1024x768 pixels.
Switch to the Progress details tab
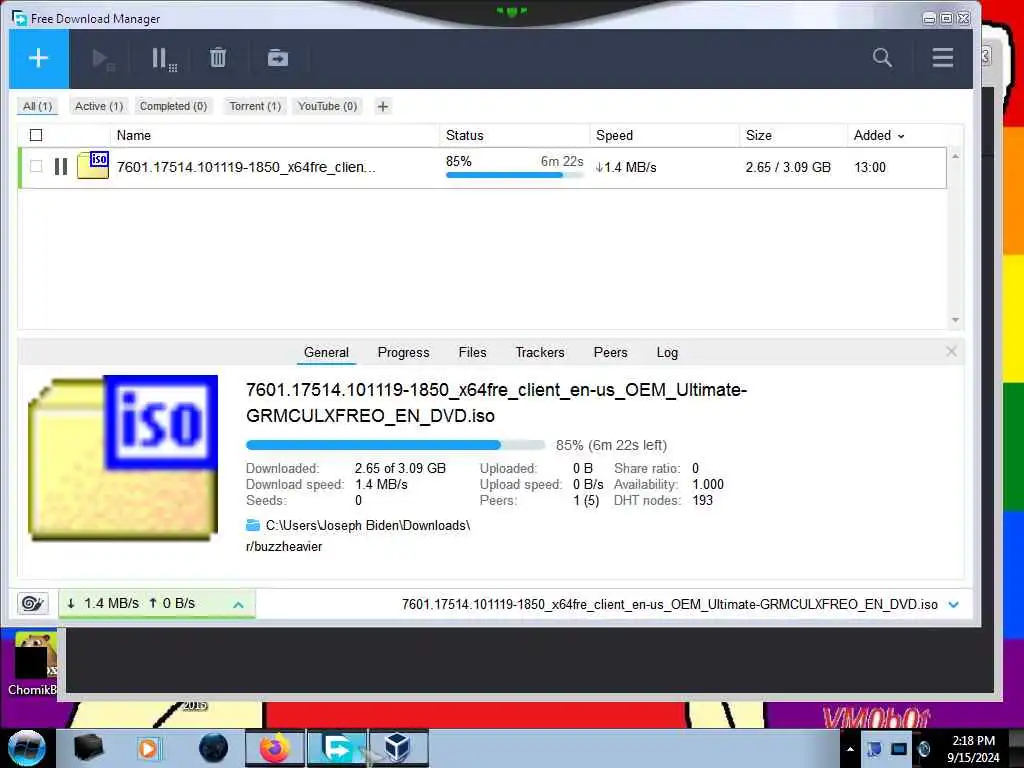click(x=404, y=353)
